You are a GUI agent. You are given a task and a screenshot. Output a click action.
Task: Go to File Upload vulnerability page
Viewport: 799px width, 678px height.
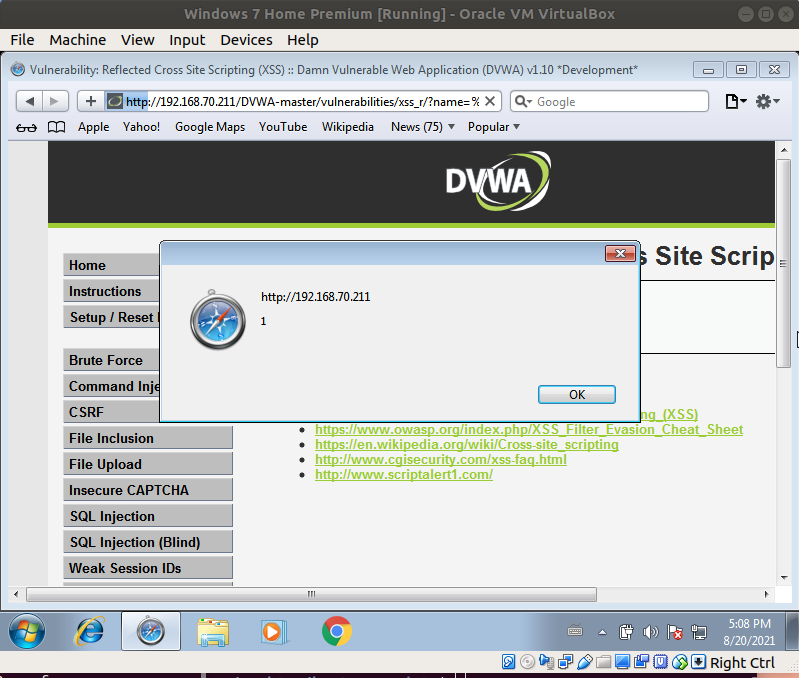(x=148, y=464)
